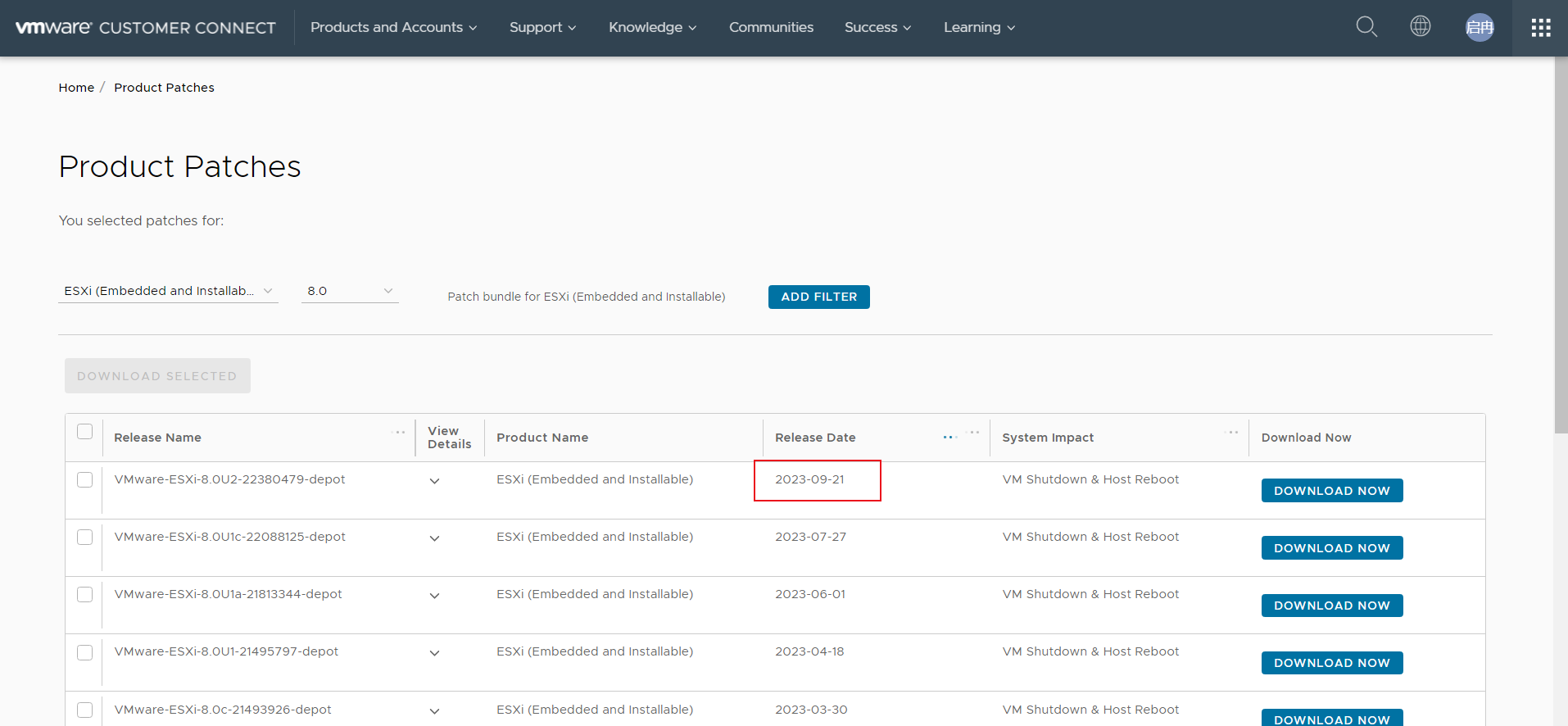1568x726 pixels.
Task: Sort by the Release Date column header
Action: tap(815, 438)
